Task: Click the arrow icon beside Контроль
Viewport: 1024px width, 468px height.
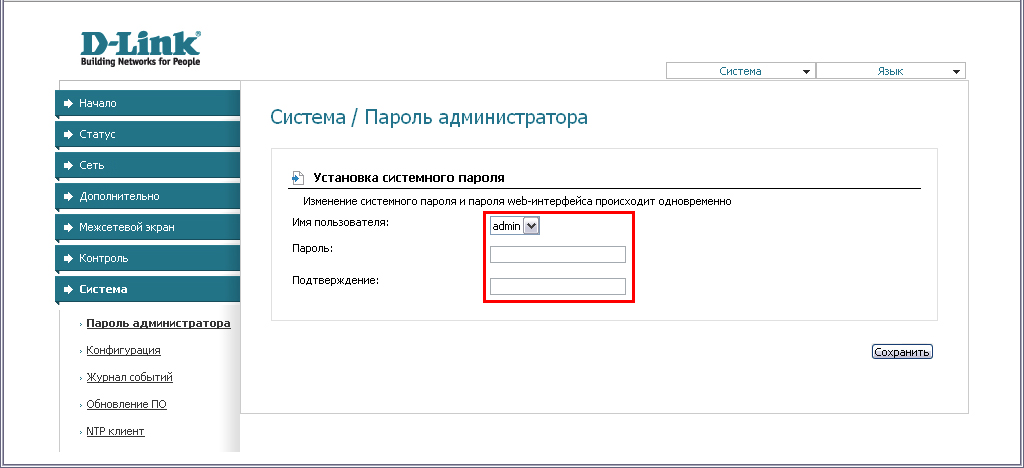Action: coord(68,258)
